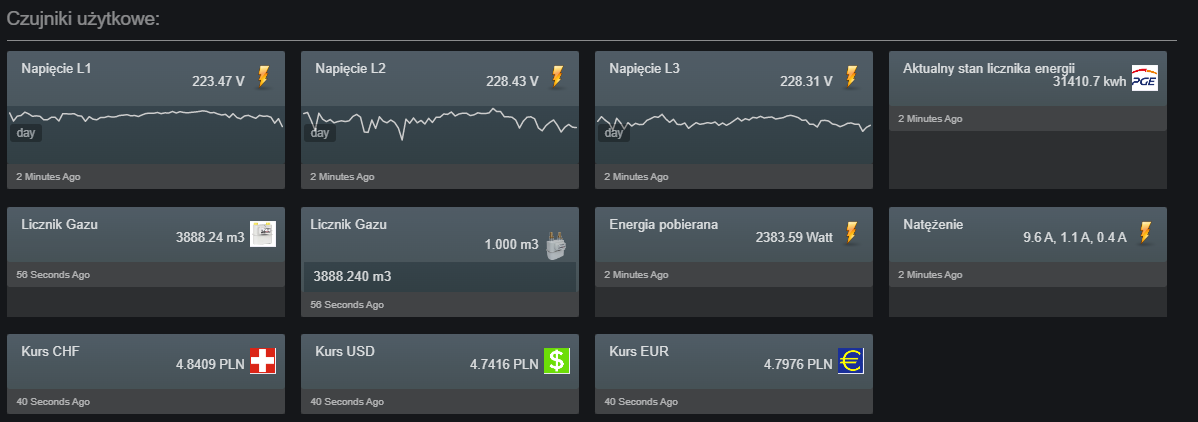The width and height of the screenshot is (1198, 422).
Task: Click the Czujniki użytkowe section heading
Action: click(83, 18)
